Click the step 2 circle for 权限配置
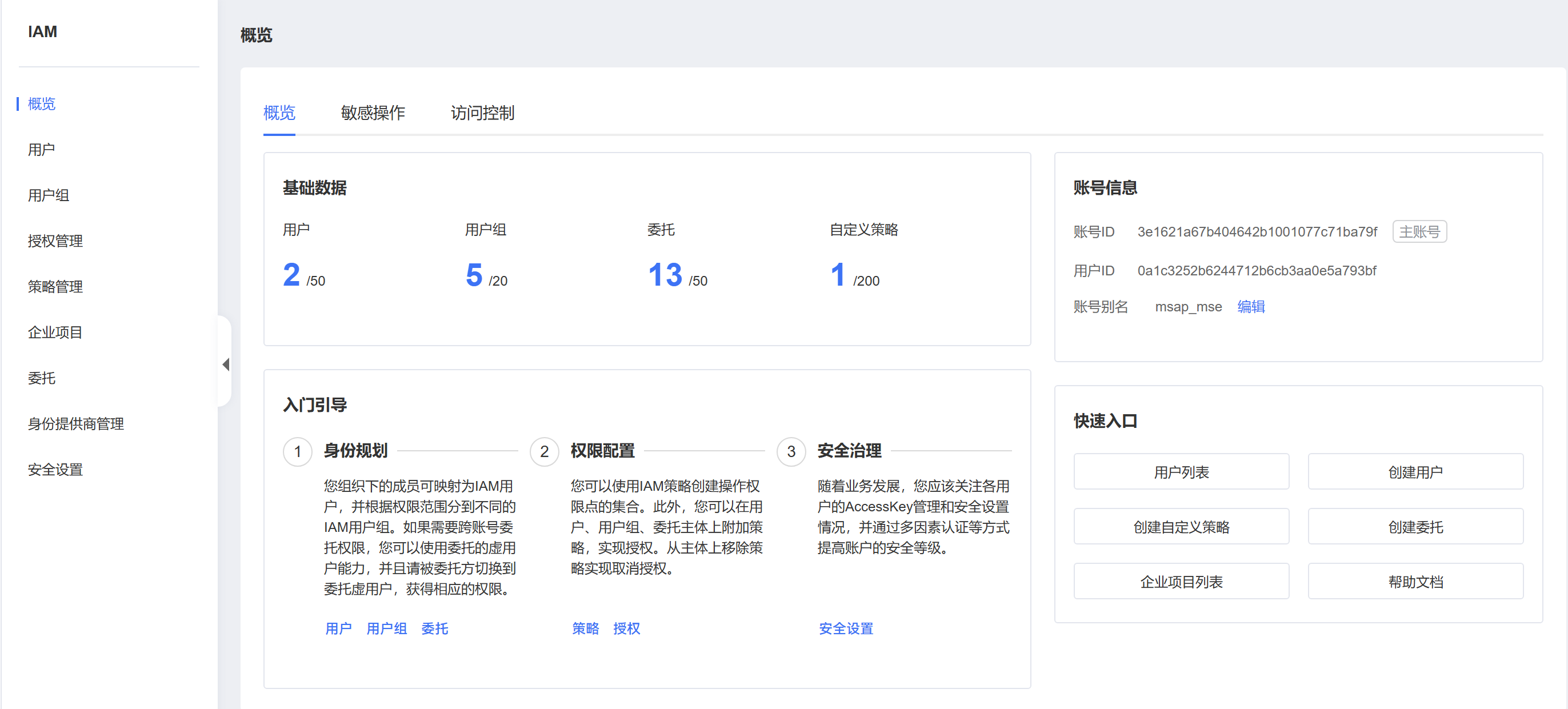The width and height of the screenshot is (1568, 709). click(544, 451)
